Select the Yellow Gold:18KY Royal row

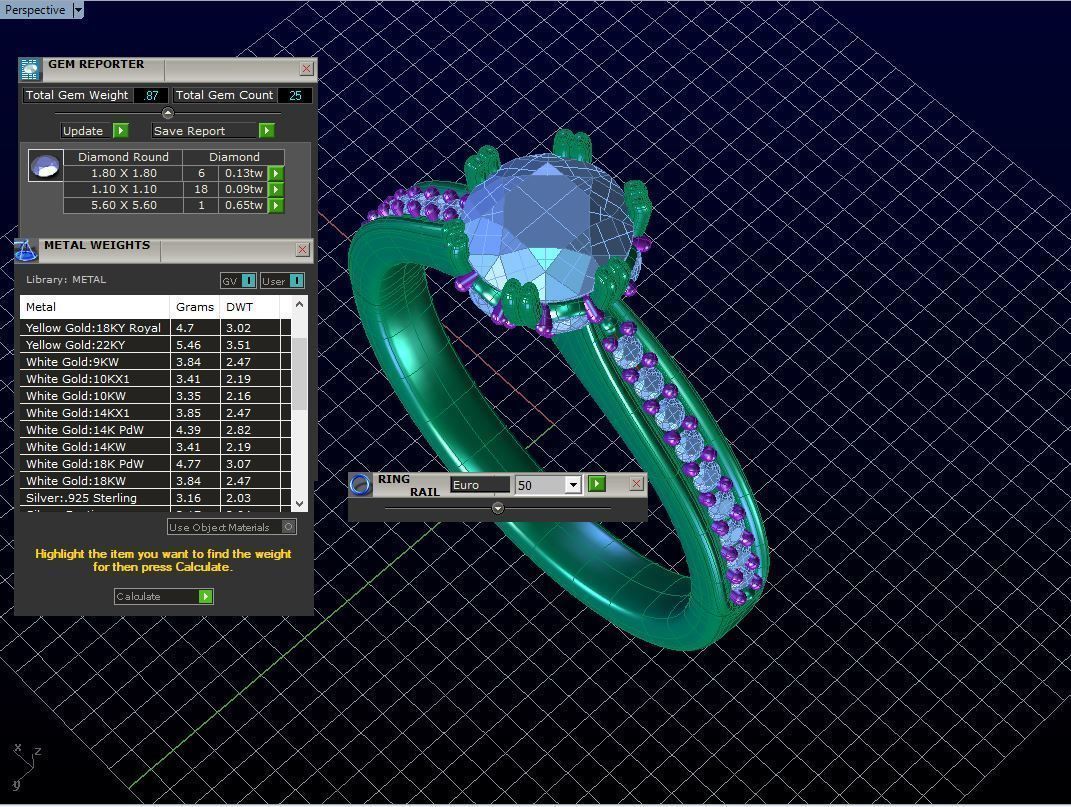pos(156,328)
